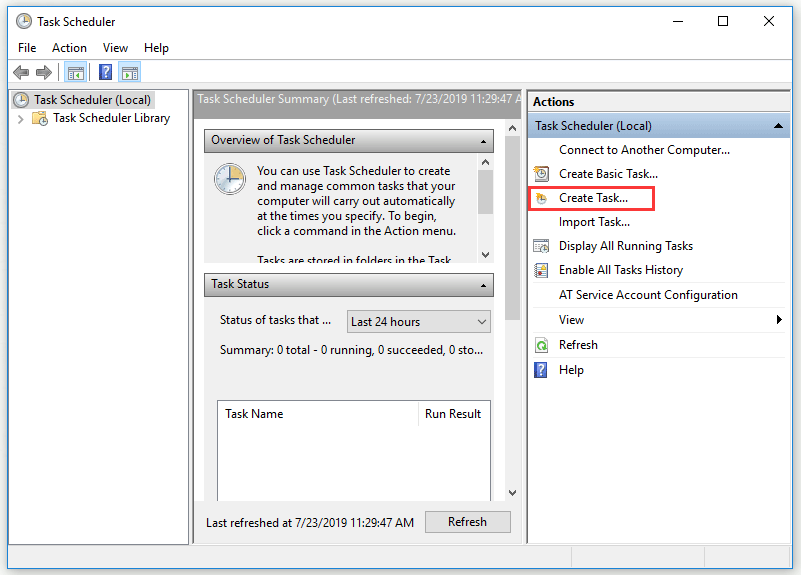Click the Create Task icon in Actions

[541, 198]
